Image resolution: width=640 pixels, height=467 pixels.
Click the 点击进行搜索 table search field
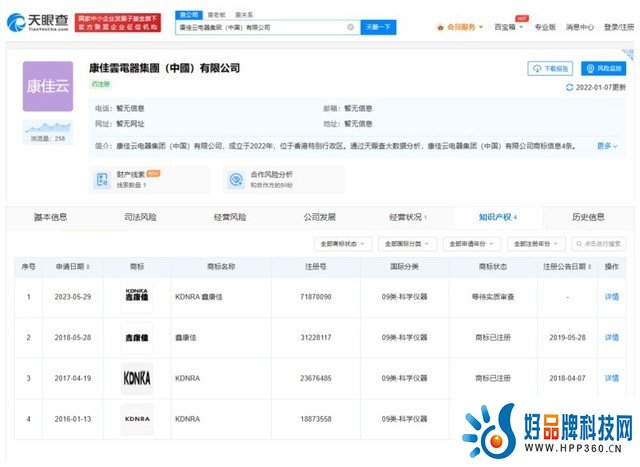click(x=599, y=244)
